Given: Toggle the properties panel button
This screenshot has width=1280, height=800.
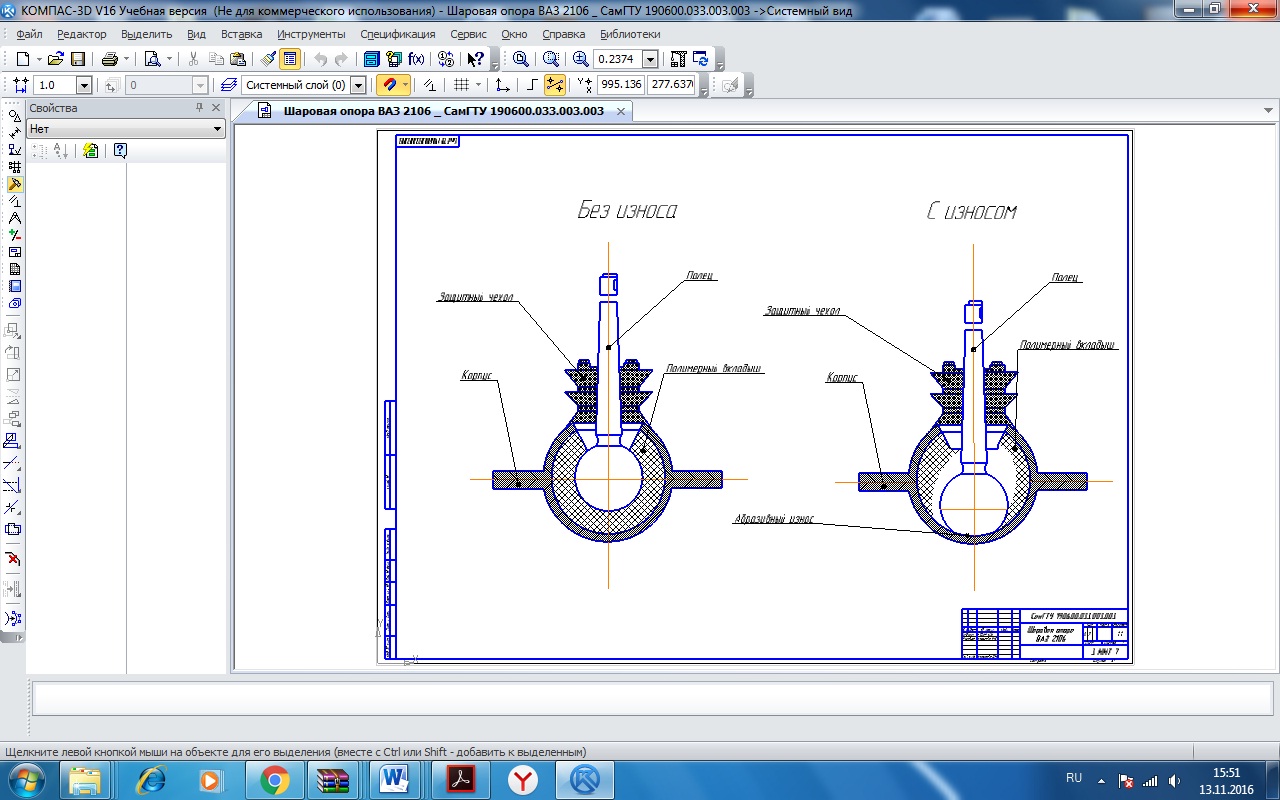Looking at the screenshot, I should coord(290,59).
